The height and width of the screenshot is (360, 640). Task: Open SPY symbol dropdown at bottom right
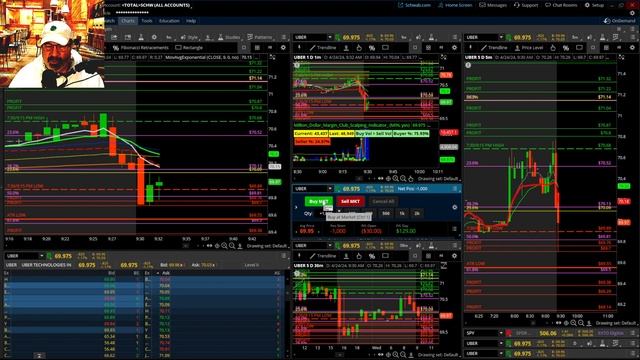(x=501, y=333)
